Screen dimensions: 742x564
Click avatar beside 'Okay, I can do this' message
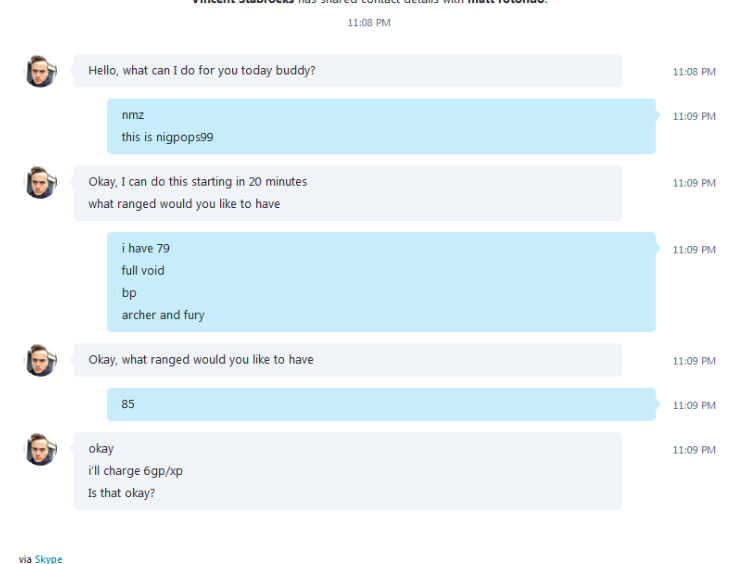click(41, 182)
